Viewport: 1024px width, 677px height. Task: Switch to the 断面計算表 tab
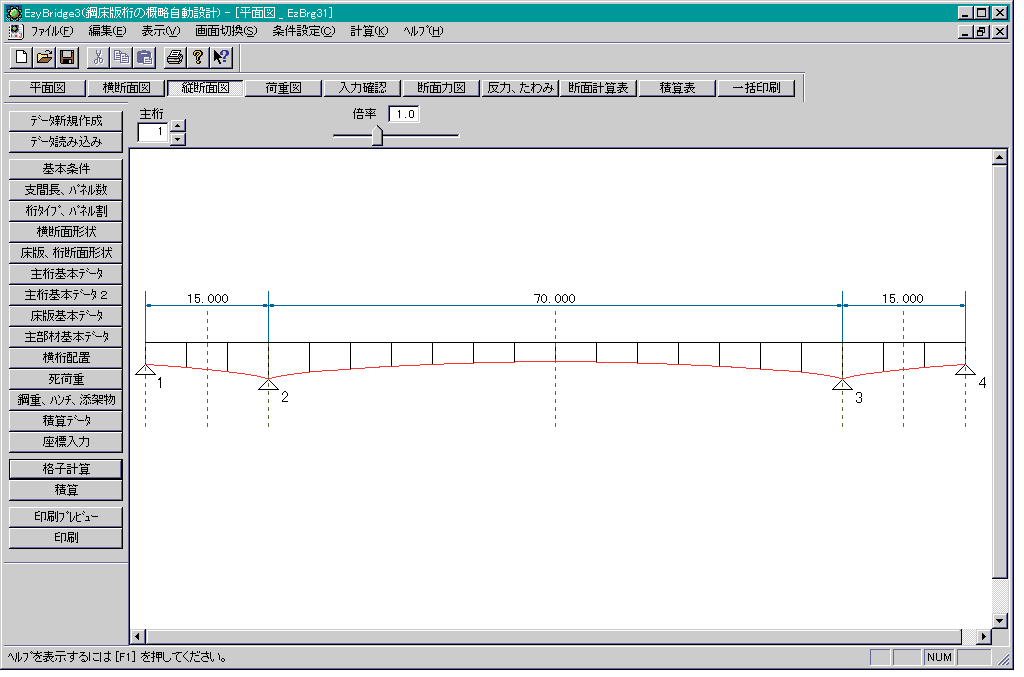tap(598, 88)
